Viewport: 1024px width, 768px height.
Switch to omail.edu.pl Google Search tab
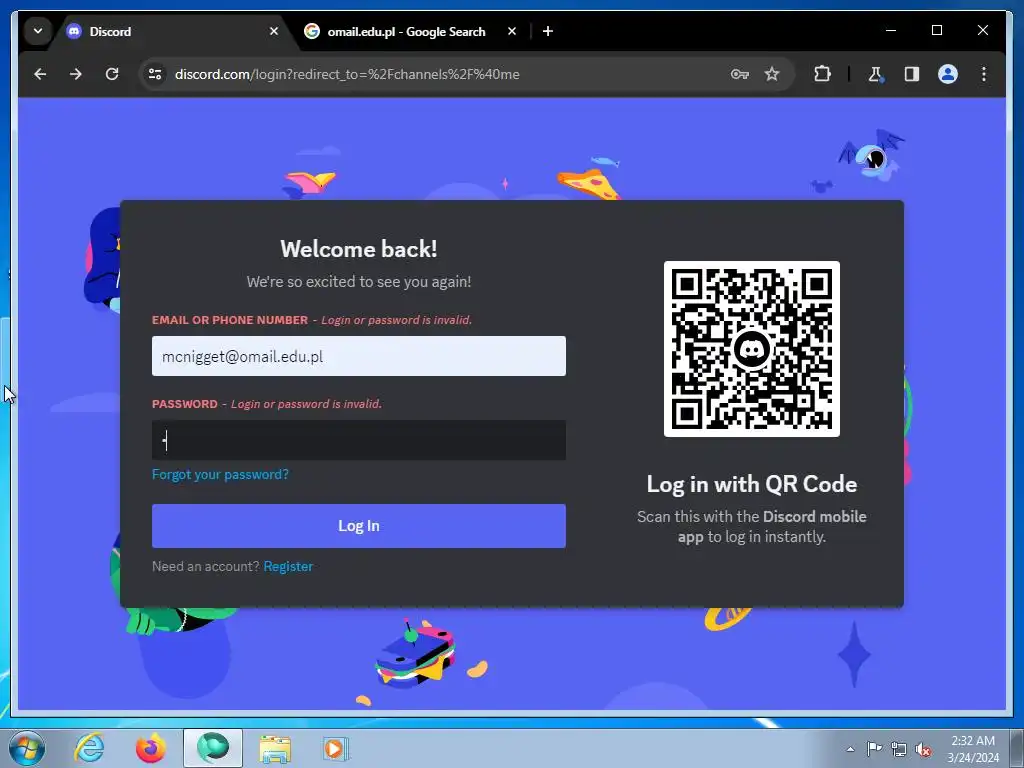pyautogui.click(x=406, y=31)
